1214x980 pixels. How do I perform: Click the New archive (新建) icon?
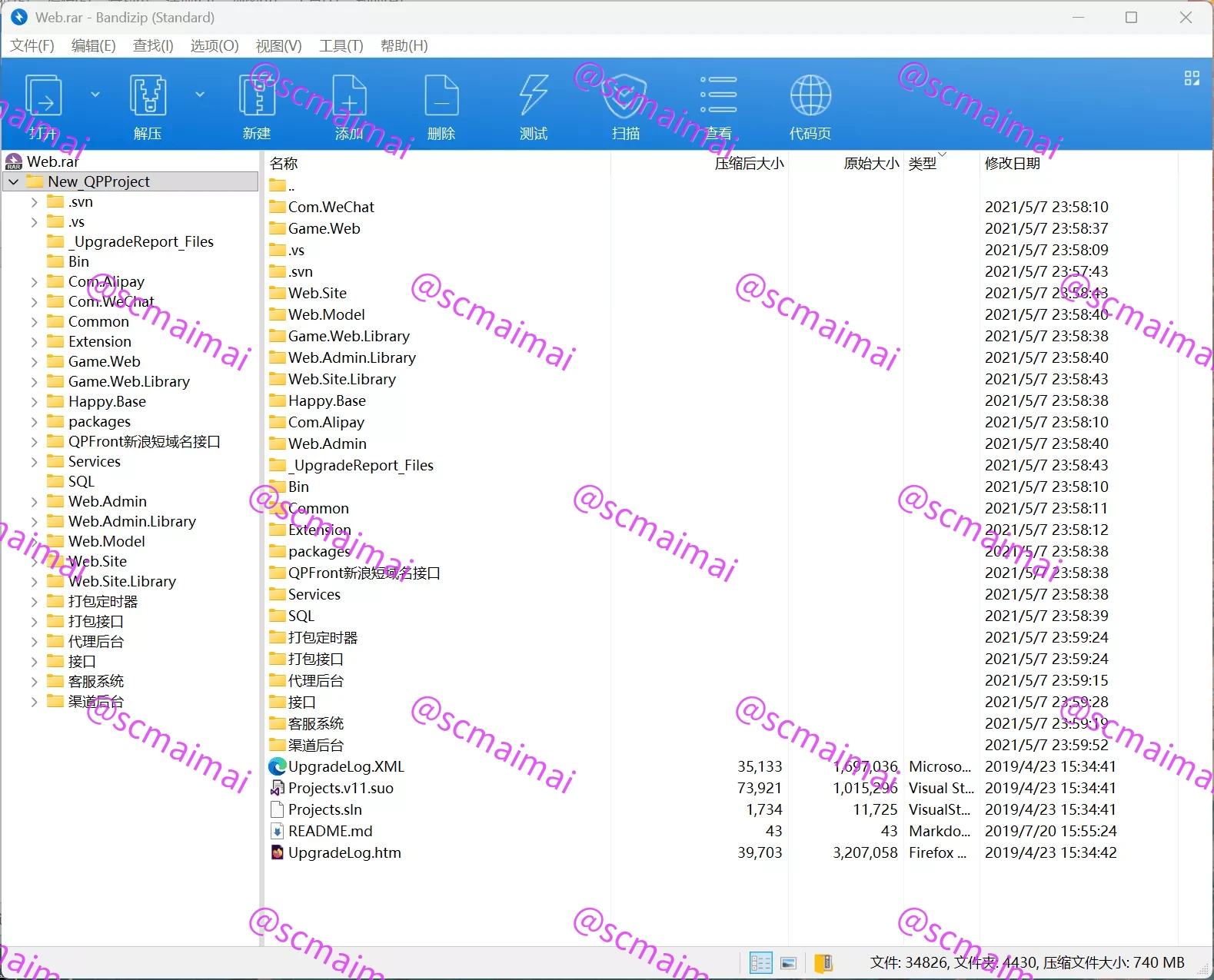click(x=257, y=95)
